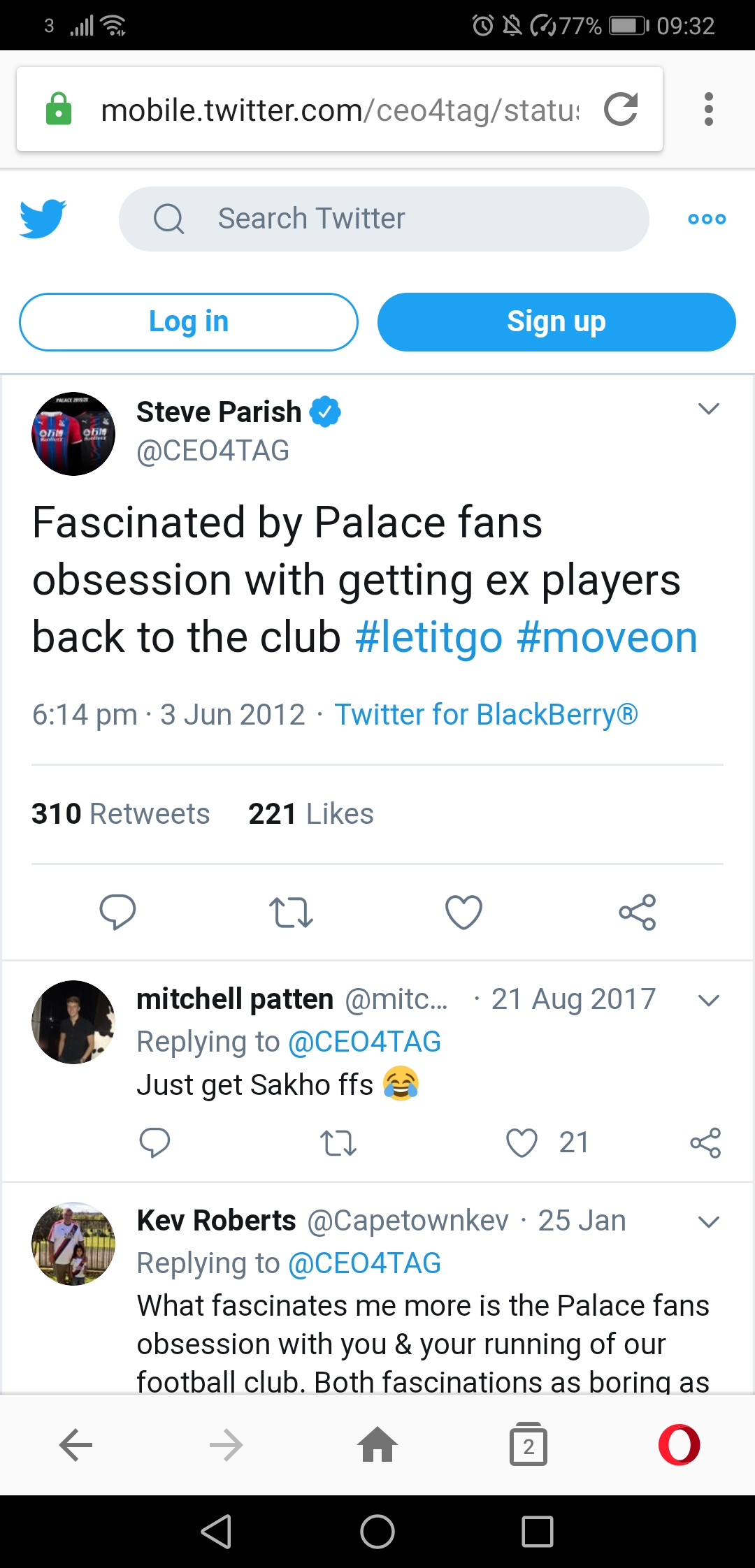This screenshot has height=1568, width=755.
Task: Open the browser vertical dots menu
Action: click(709, 109)
